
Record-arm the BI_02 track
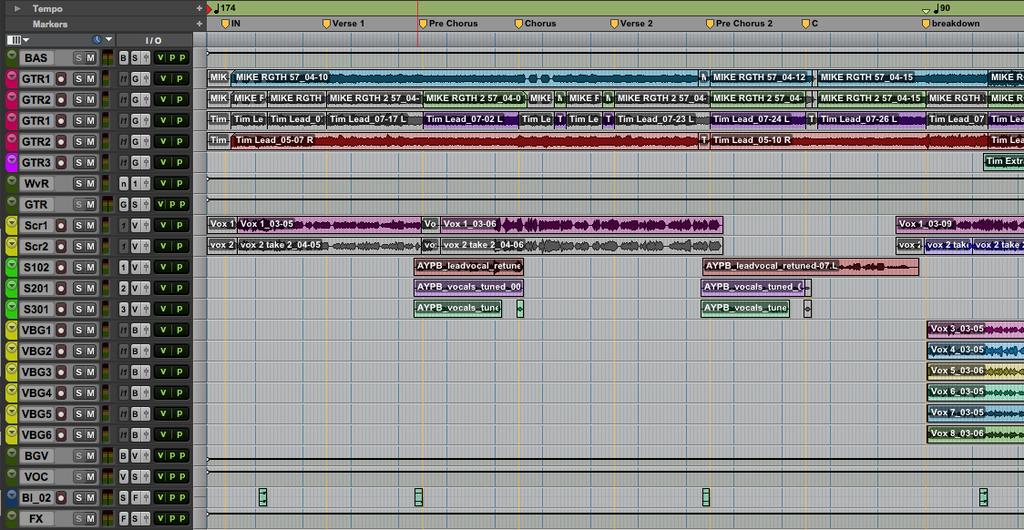tap(61, 498)
